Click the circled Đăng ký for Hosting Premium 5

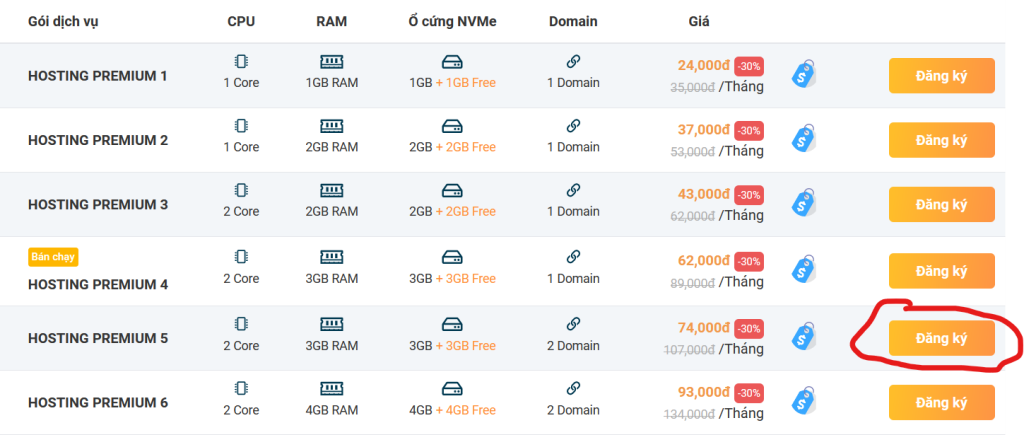tap(941, 338)
